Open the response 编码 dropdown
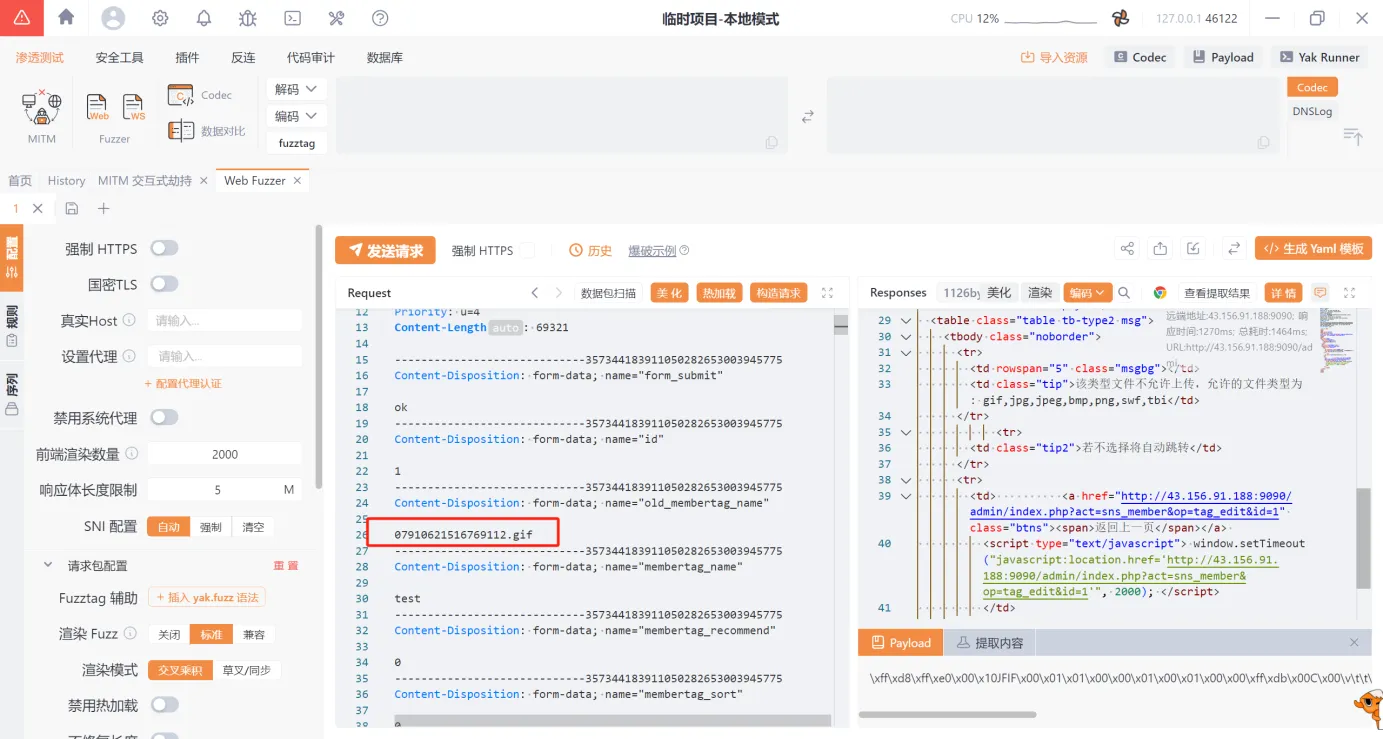1383x739 pixels. (x=1088, y=293)
